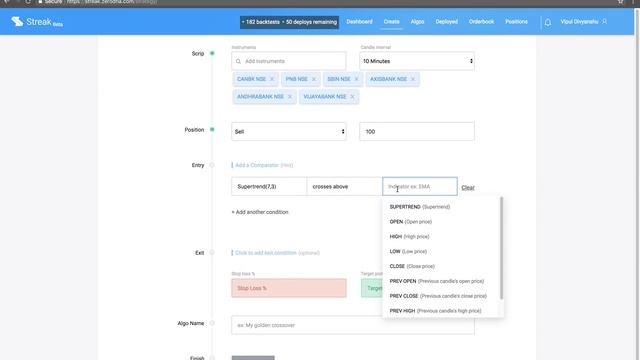Click the search magnifier in instruments field
Viewport: 640px width, 360px height.
coord(238,61)
